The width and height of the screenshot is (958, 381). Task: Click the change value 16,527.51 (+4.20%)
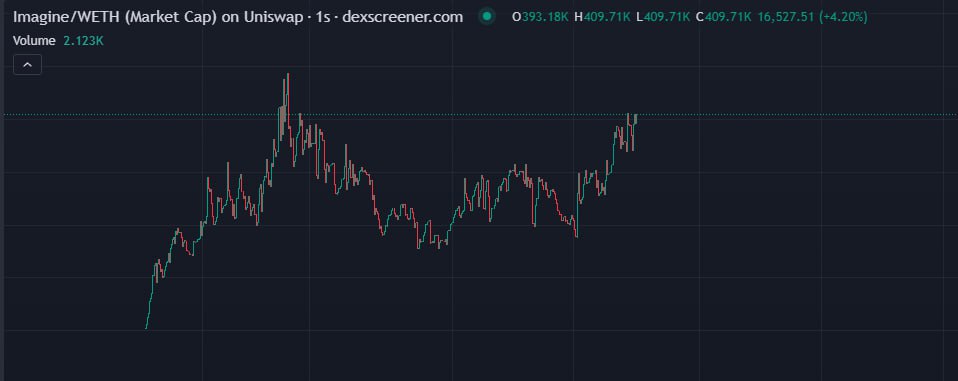813,17
